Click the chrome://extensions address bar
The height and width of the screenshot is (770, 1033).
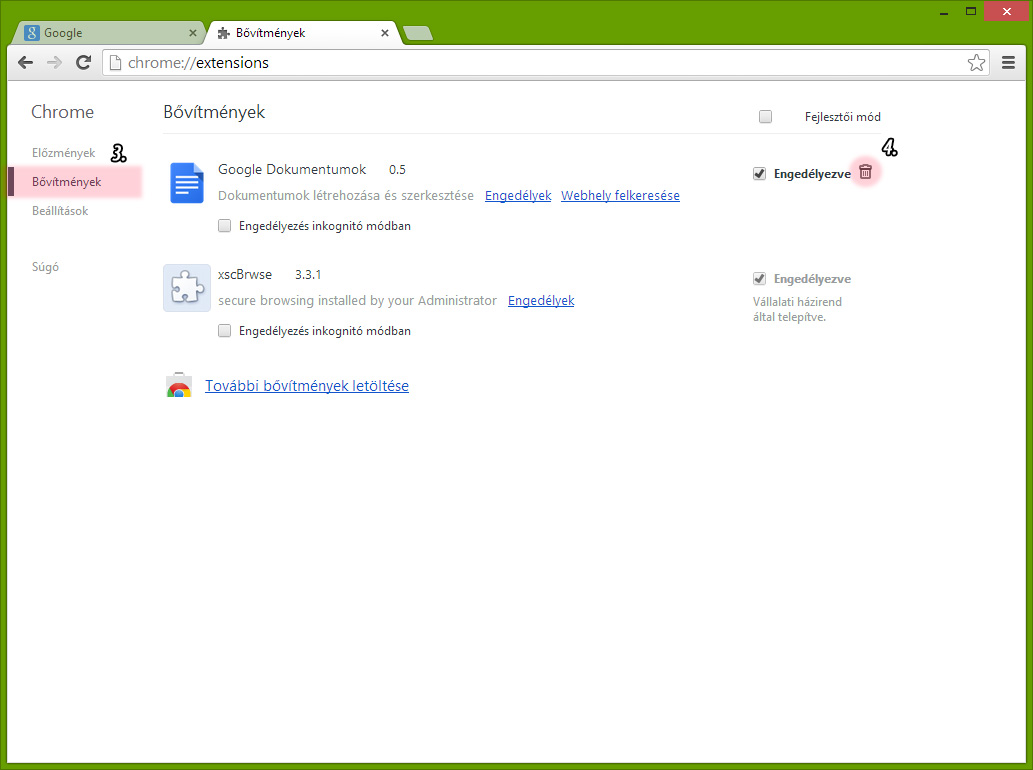(540, 63)
